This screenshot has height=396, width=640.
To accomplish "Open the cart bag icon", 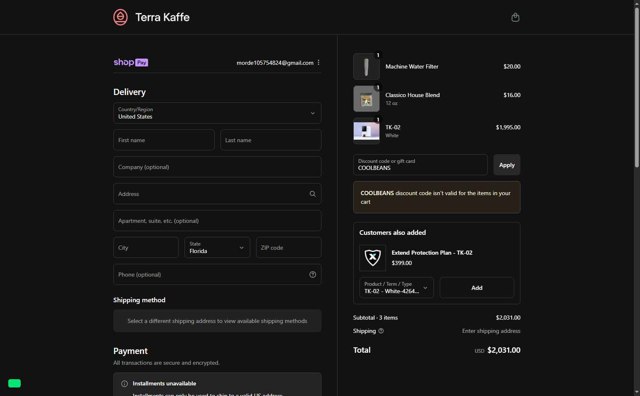I will click(515, 17).
